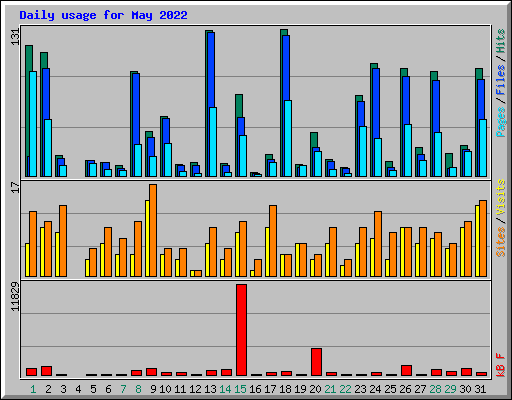The height and width of the screenshot is (400, 512).
Task: Click day label "11" on x-axis
Action: (180, 389)
